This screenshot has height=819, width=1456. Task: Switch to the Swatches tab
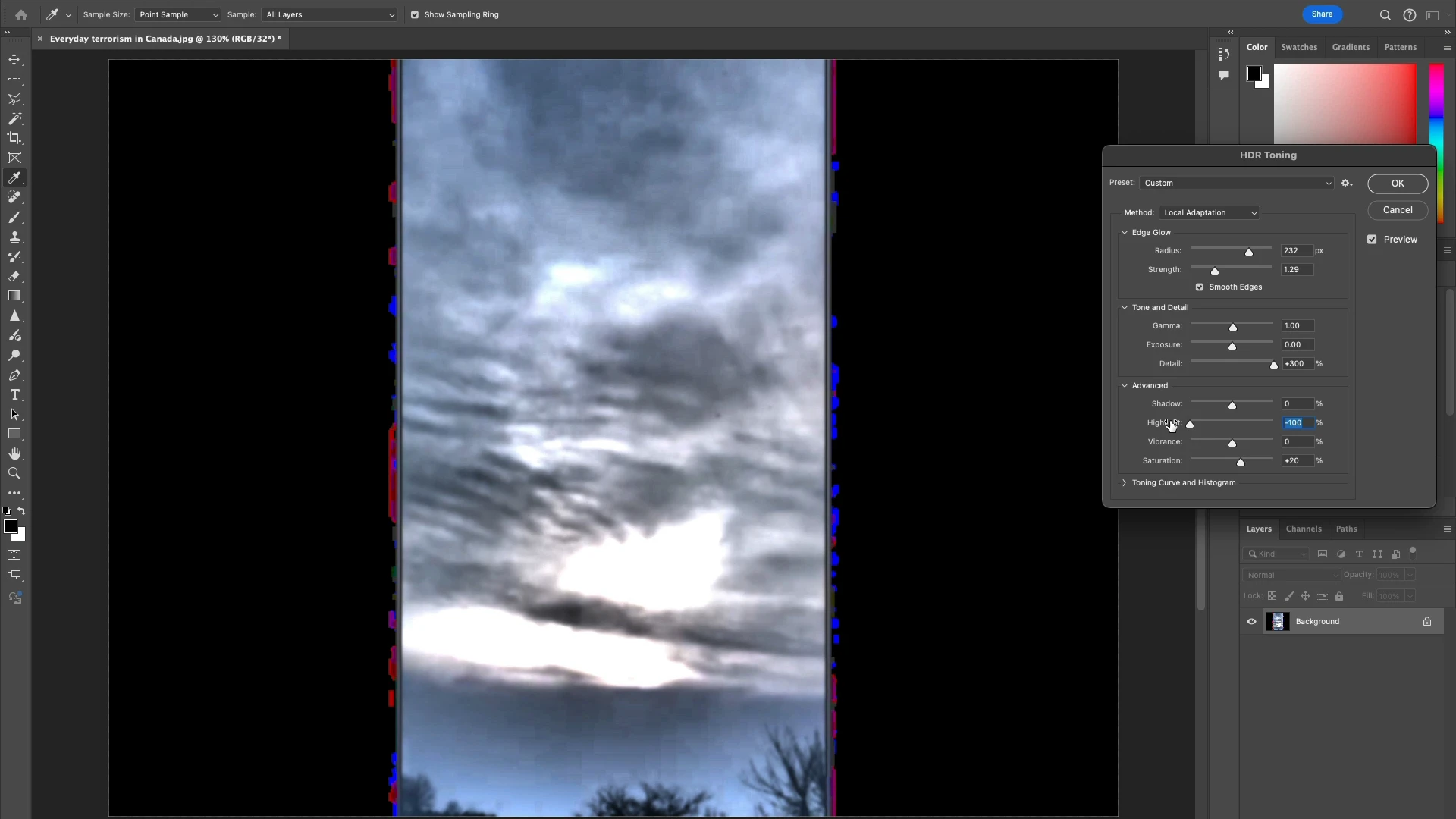pyautogui.click(x=1299, y=47)
